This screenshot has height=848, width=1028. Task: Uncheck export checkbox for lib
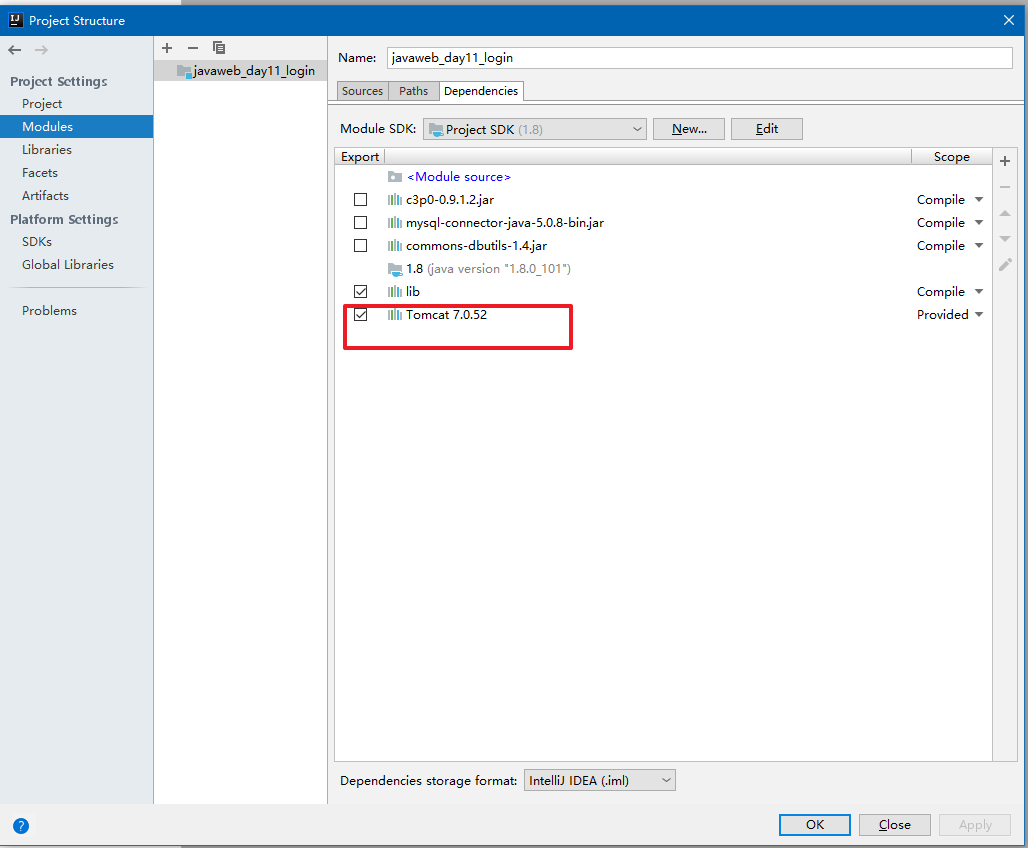pos(361,291)
